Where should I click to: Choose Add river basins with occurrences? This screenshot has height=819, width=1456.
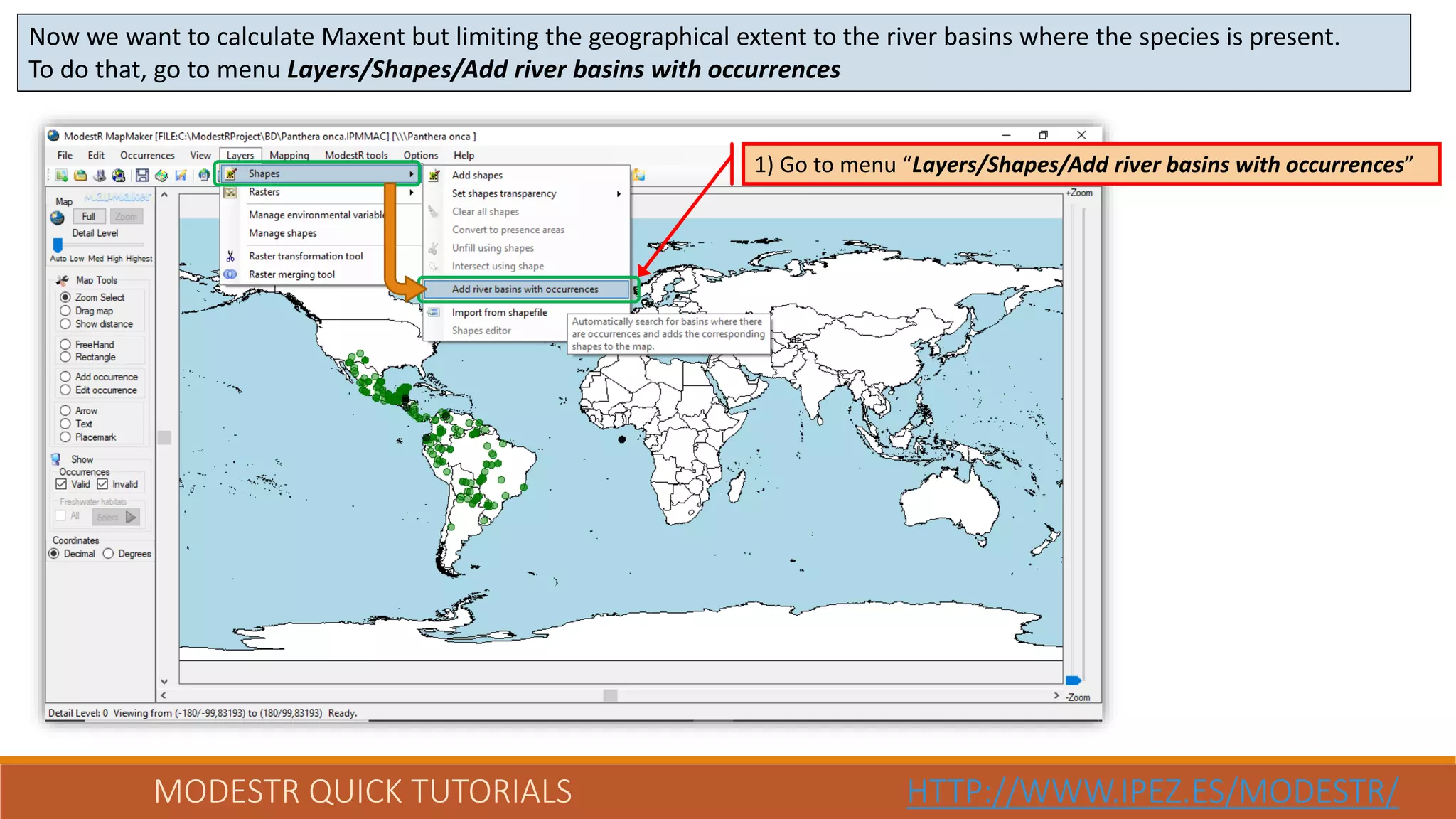(x=526, y=289)
